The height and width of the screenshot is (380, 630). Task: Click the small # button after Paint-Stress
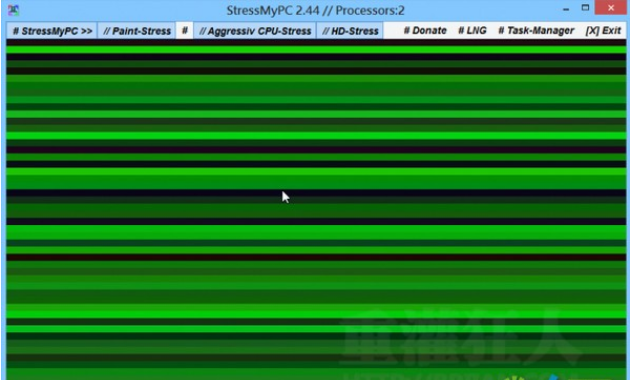click(184, 31)
